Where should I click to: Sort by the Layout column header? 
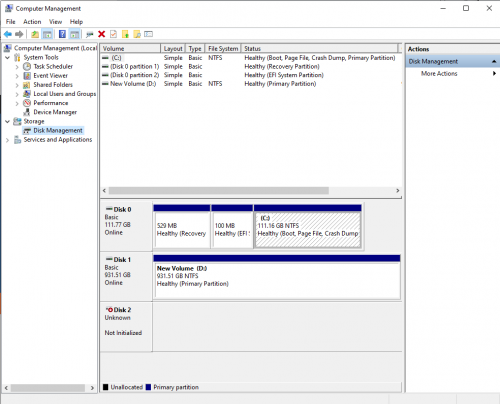[173, 49]
